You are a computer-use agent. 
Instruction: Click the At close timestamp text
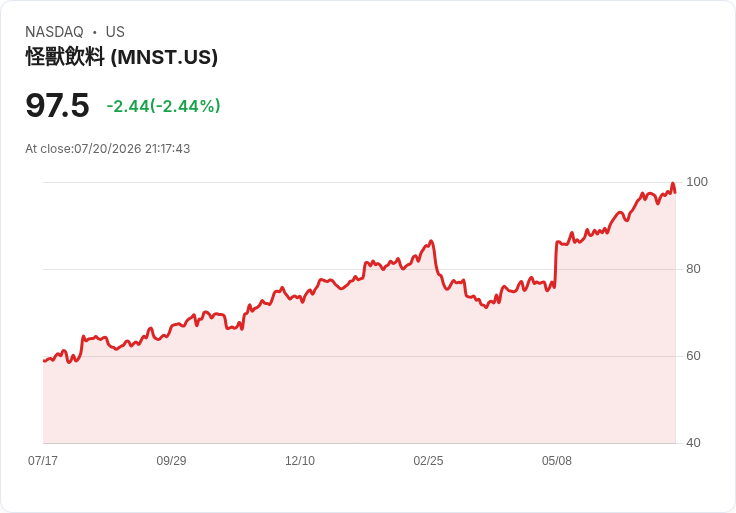coord(107,149)
